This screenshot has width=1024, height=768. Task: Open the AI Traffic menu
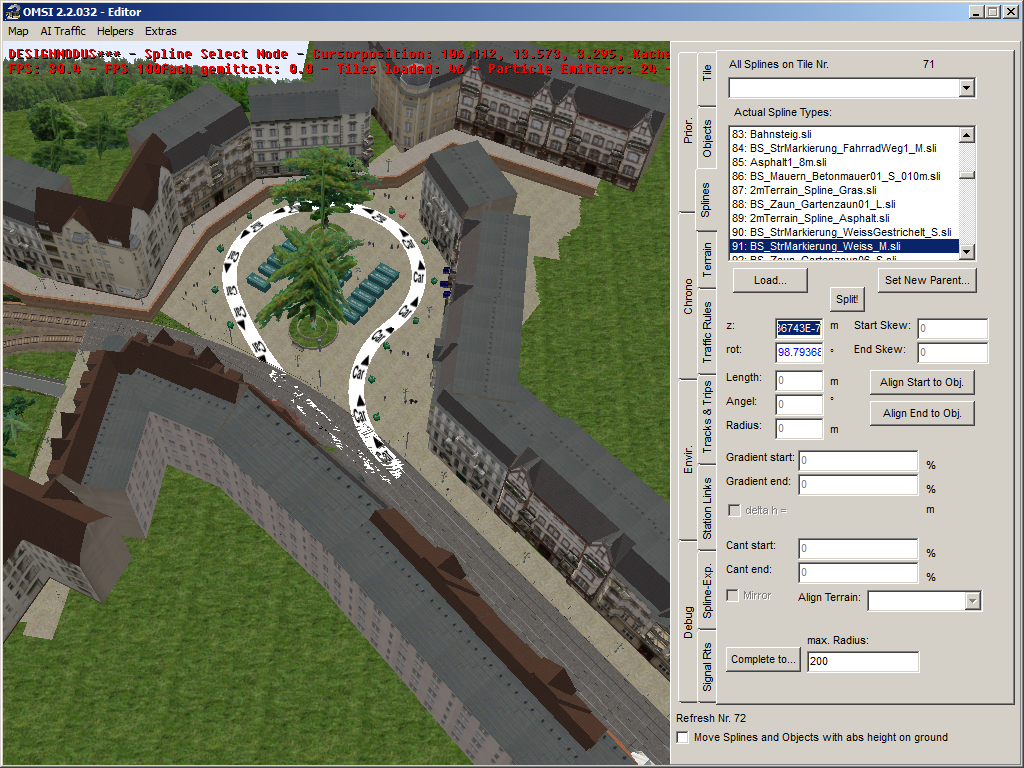click(x=63, y=31)
